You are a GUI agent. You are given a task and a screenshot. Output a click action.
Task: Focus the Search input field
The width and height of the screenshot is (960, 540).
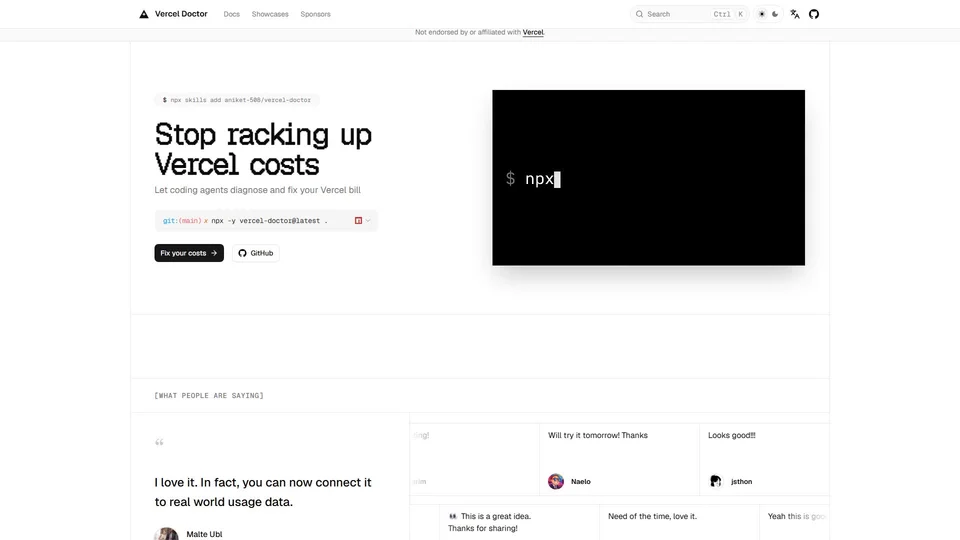coord(689,14)
